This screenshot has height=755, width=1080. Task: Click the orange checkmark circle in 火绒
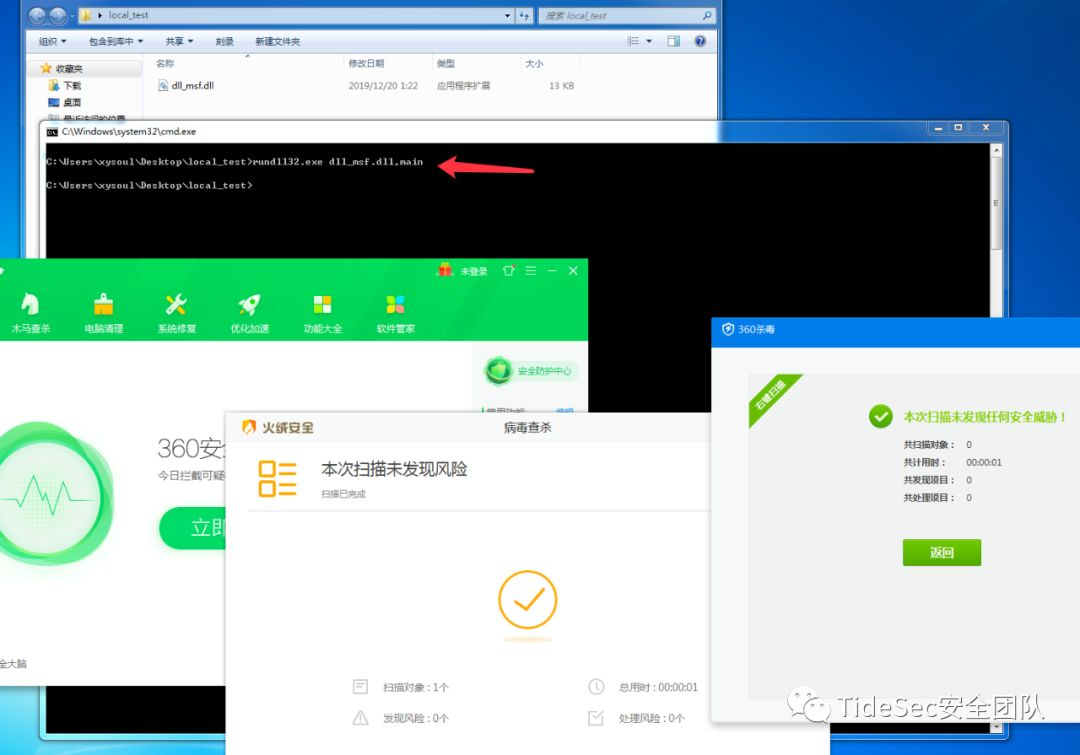point(528,599)
